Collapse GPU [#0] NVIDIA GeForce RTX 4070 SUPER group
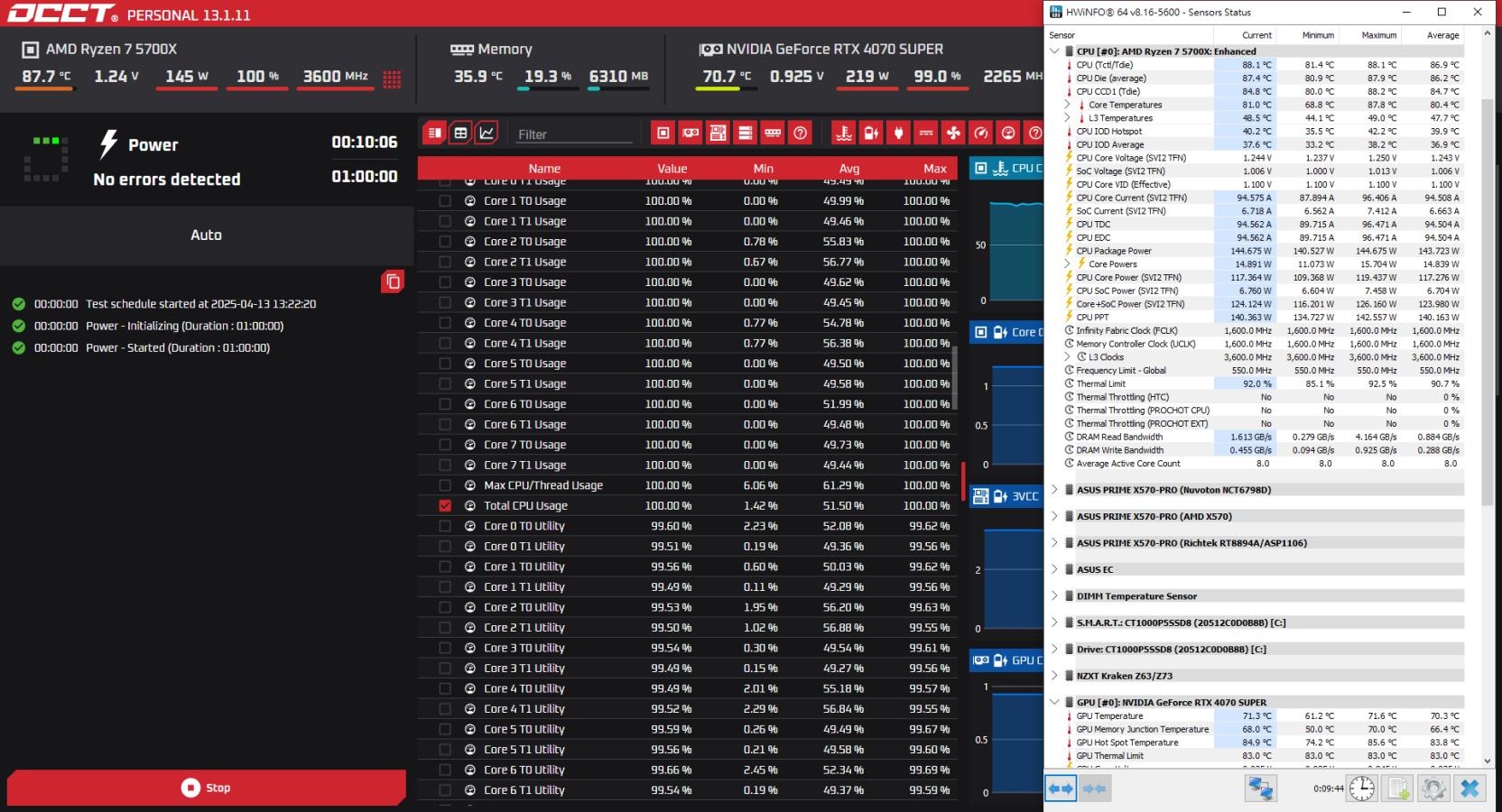The width and height of the screenshot is (1502, 812). 1054,702
